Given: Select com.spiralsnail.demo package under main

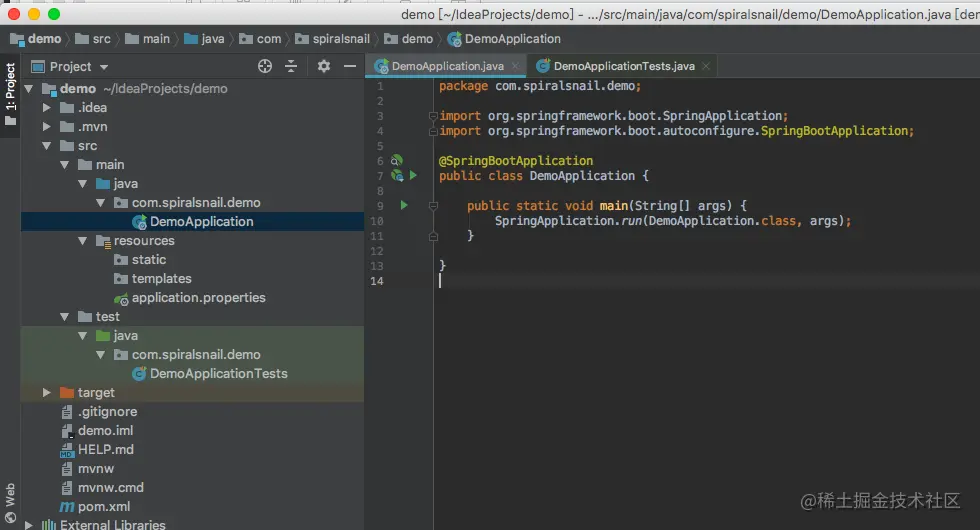Looking at the screenshot, I should click(x=196, y=202).
